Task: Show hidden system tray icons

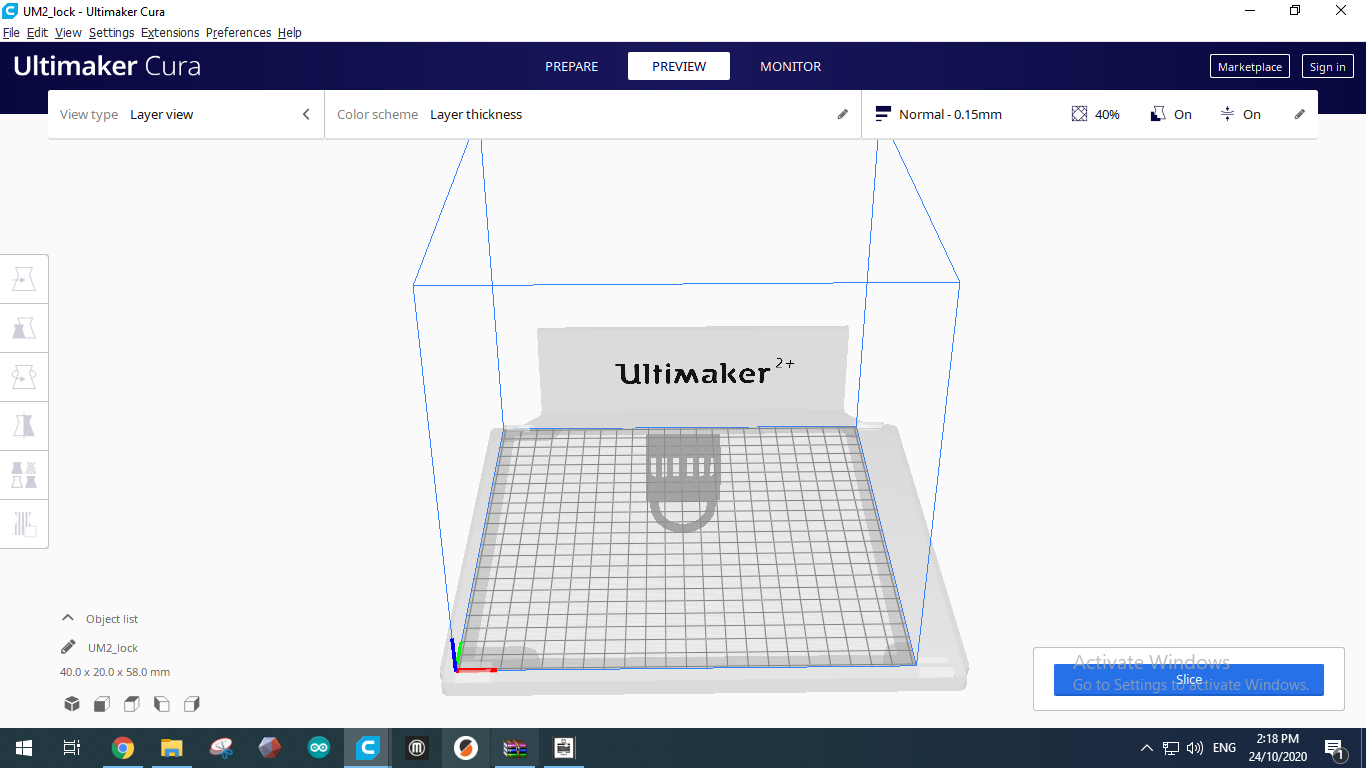Action: [x=1147, y=748]
